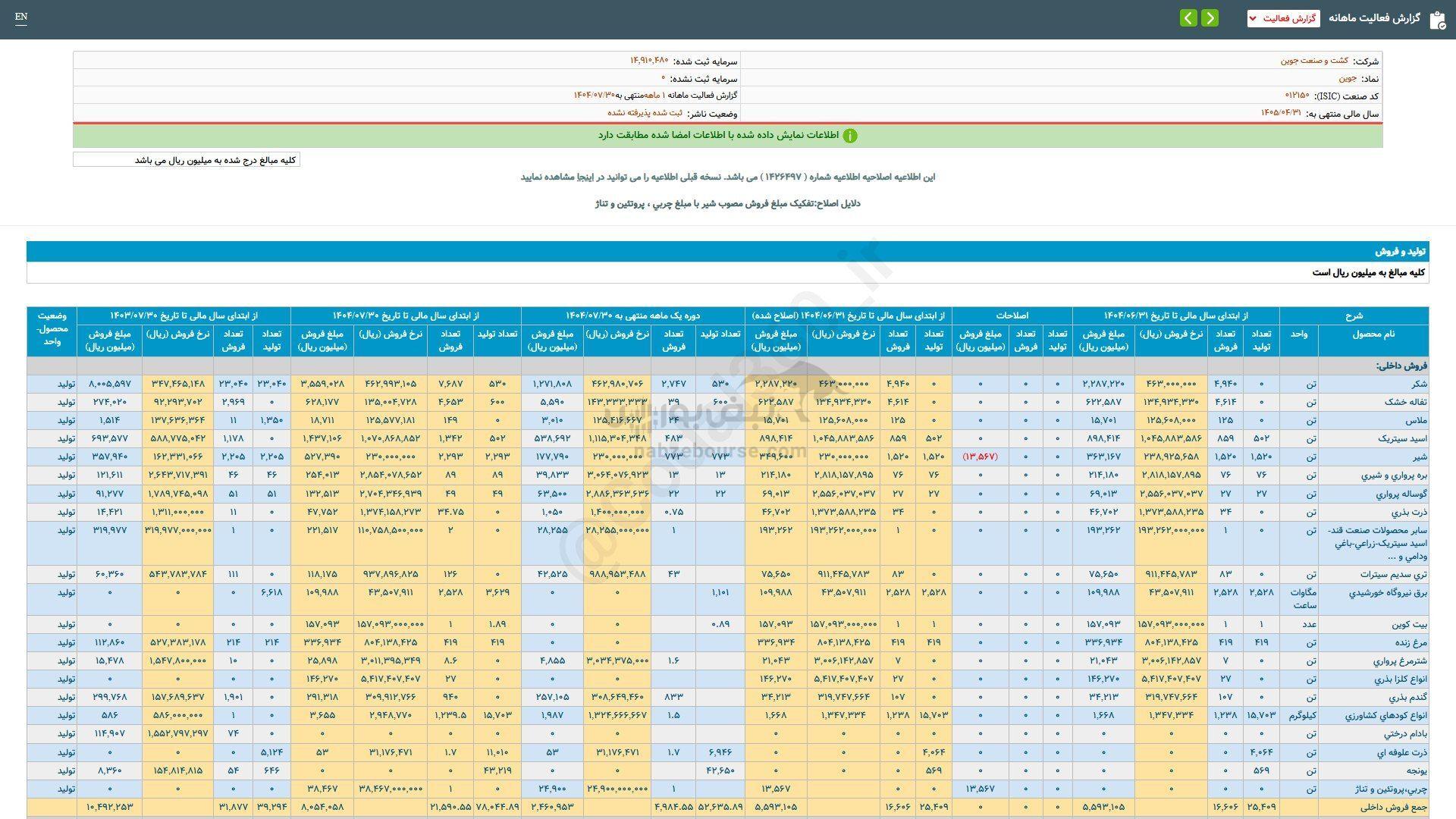The height and width of the screenshot is (819, 1456).
Task: Open the گزارش فعالیت report type dropdown
Action: [1284, 18]
